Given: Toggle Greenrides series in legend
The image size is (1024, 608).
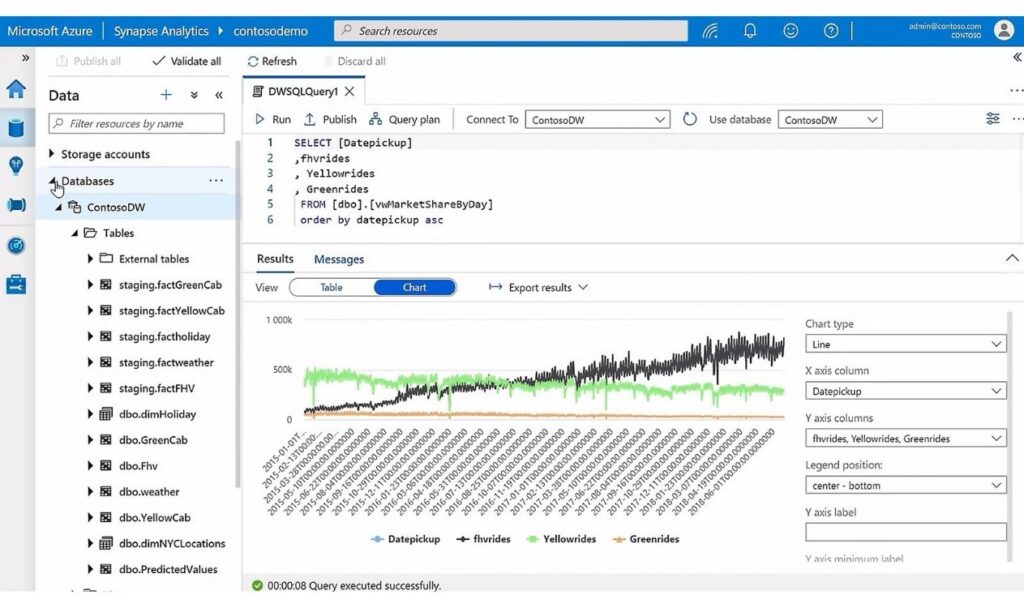Looking at the screenshot, I should [646, 539].
